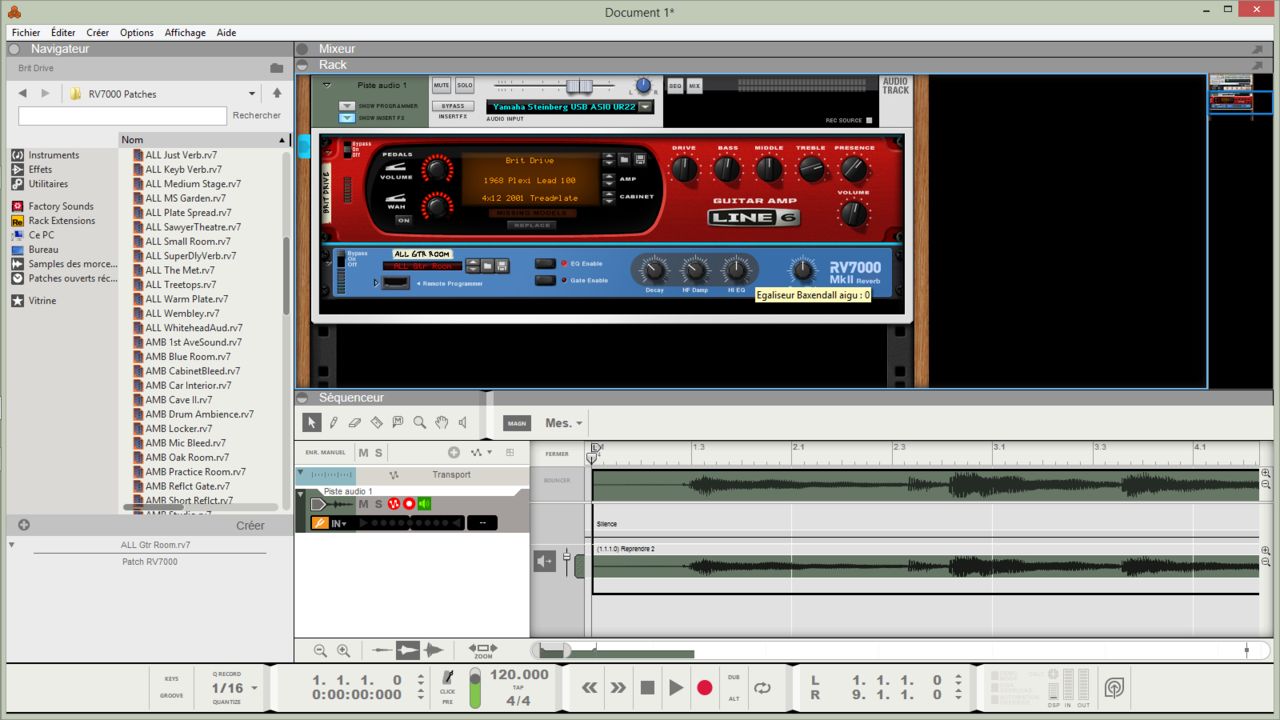
Task: Mute Piste audio 1 in rack
Action: tap(441, 86)
